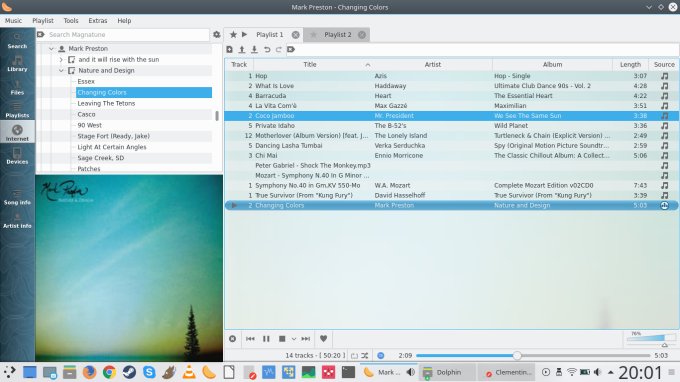The image size is (680, 382).
Task: Select the Essex track in the tree
Action: tap(86, 81)
